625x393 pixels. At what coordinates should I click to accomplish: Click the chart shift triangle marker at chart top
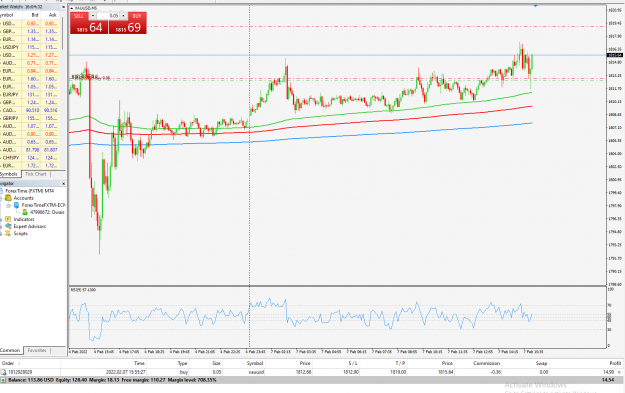coord(535,6)
